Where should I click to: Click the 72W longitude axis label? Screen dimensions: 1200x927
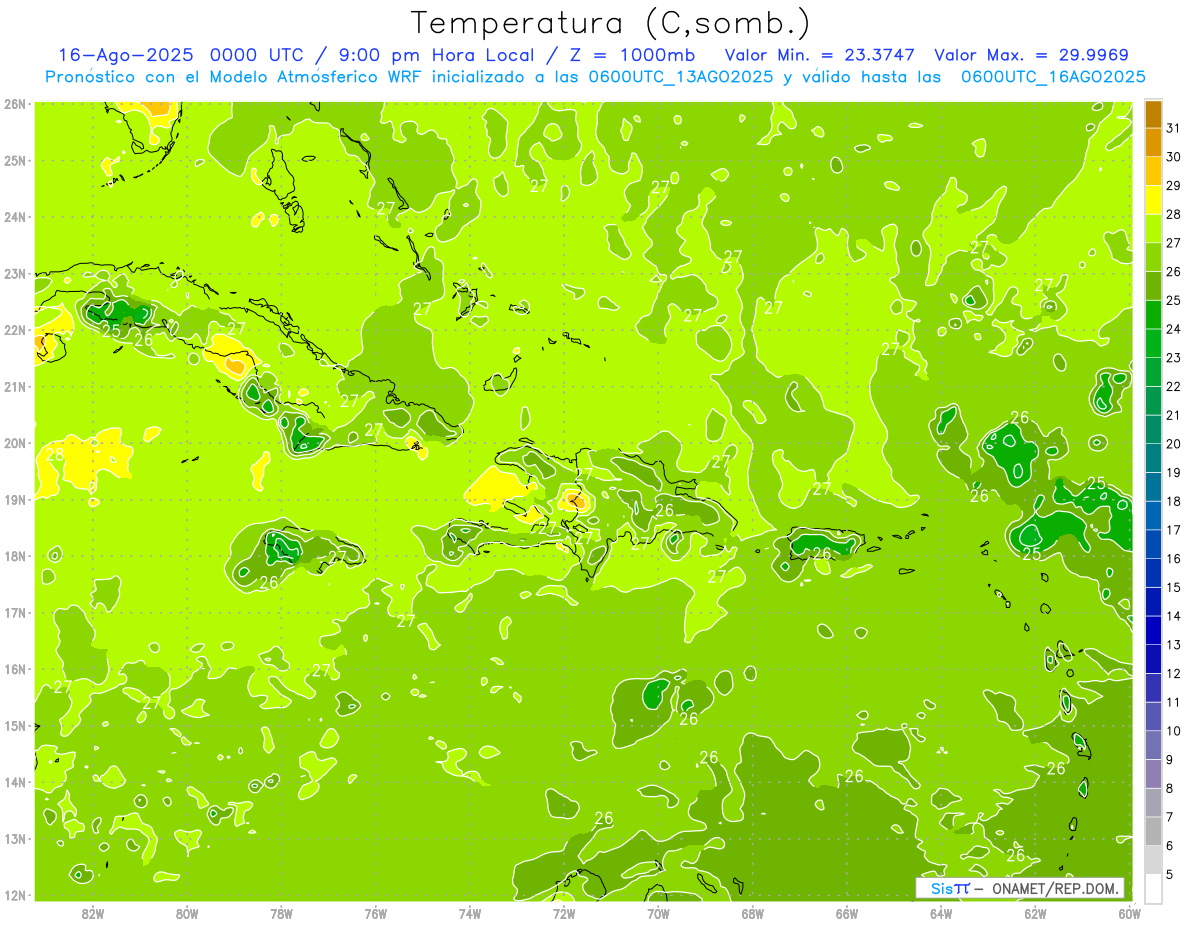point(564,913)
